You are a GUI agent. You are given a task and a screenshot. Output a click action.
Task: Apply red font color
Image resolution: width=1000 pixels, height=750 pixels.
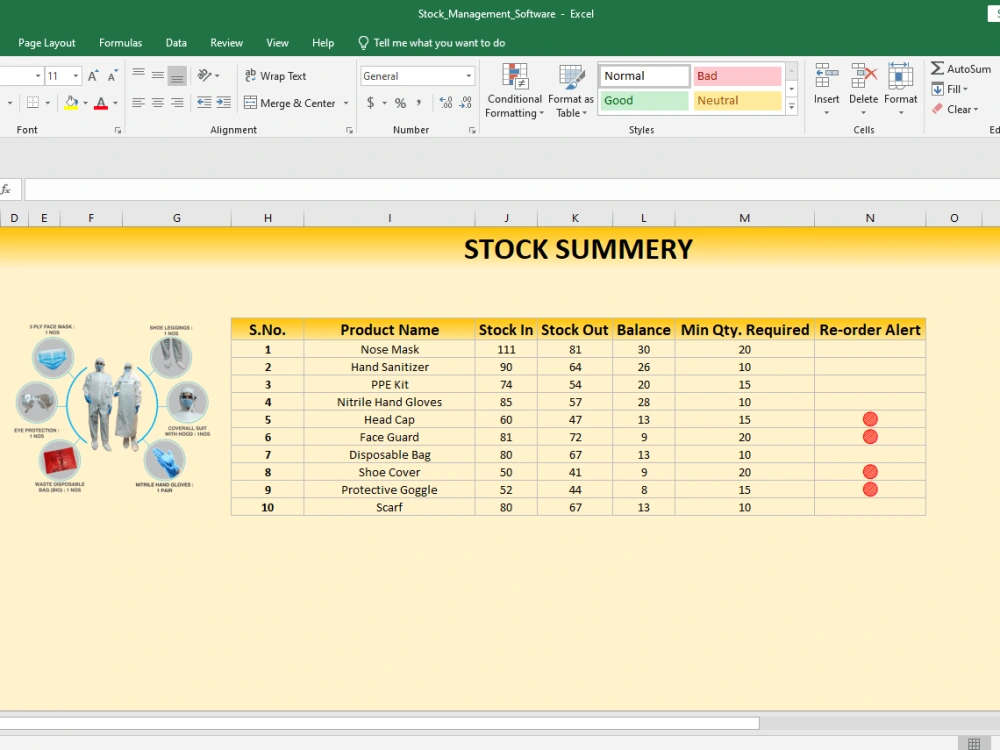pos(101,103)
